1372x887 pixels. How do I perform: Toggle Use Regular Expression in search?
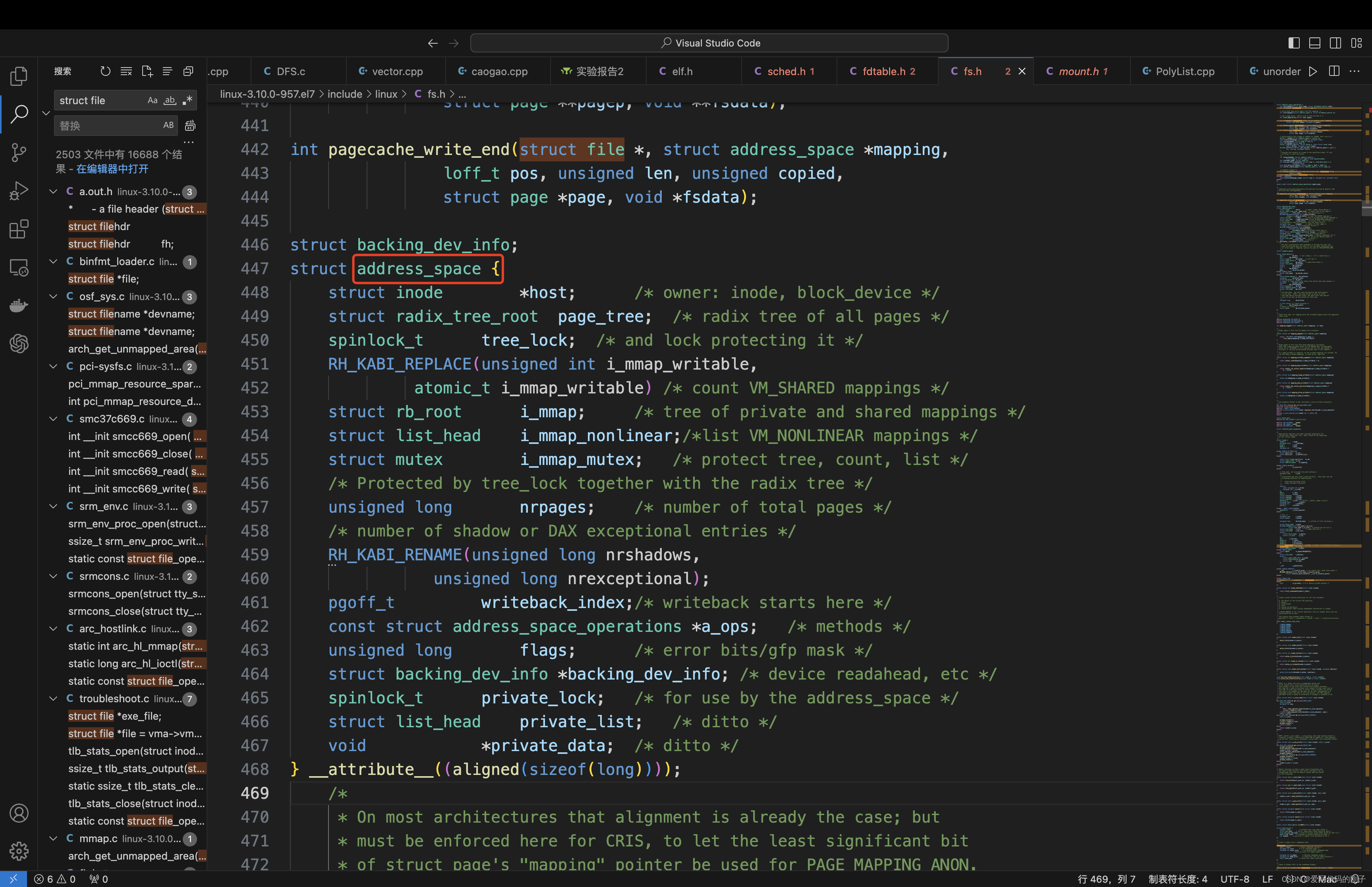pos(188,100)
